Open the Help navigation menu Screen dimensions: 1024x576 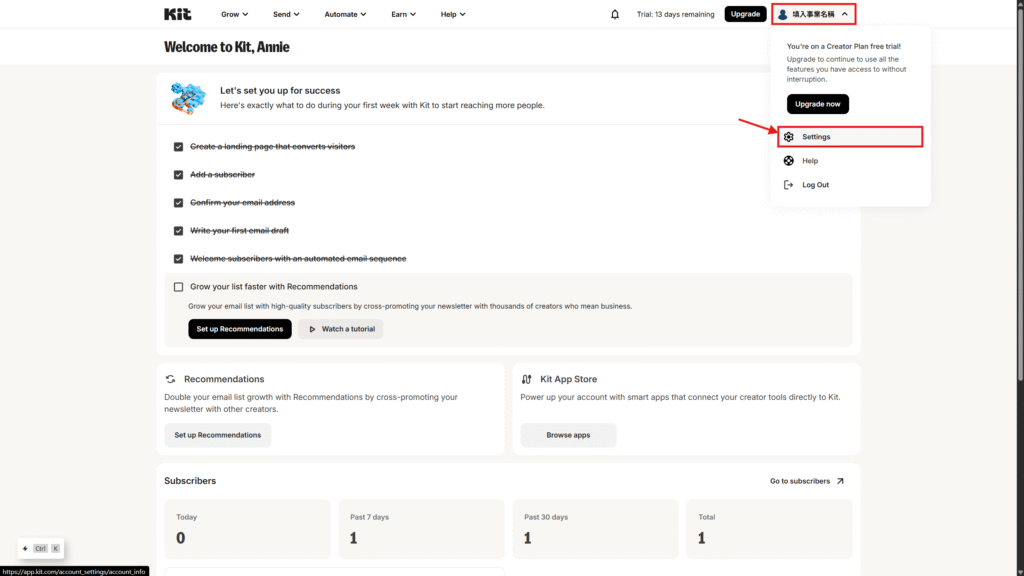pos(454,14)
